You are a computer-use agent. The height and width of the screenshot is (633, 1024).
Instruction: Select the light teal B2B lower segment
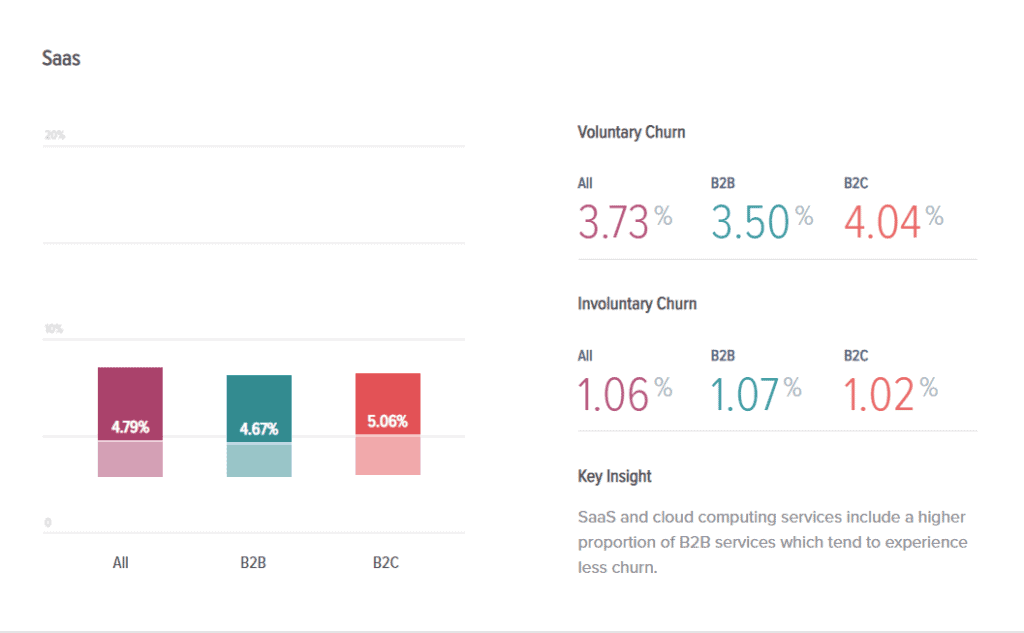(x=259, y=460)
